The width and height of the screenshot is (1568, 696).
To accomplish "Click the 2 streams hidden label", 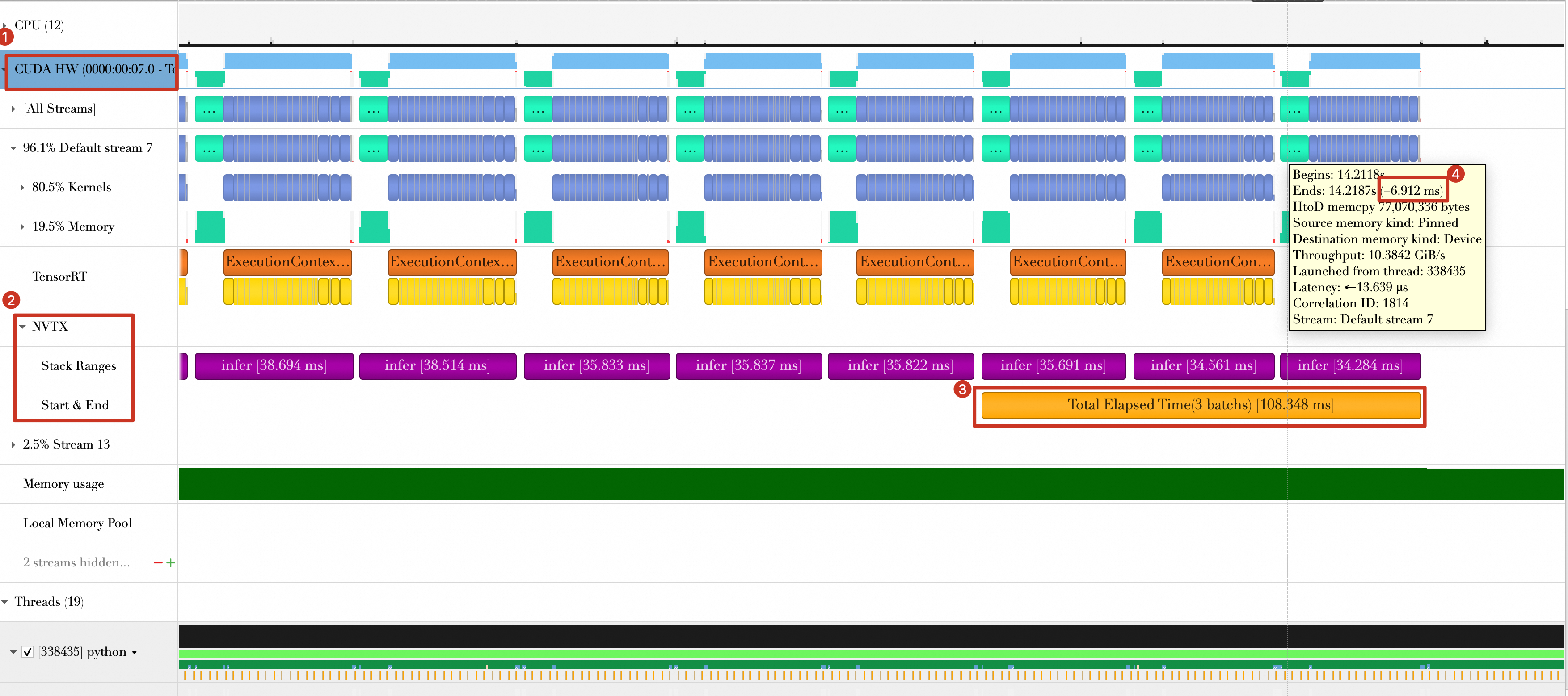I will point(76,563).
